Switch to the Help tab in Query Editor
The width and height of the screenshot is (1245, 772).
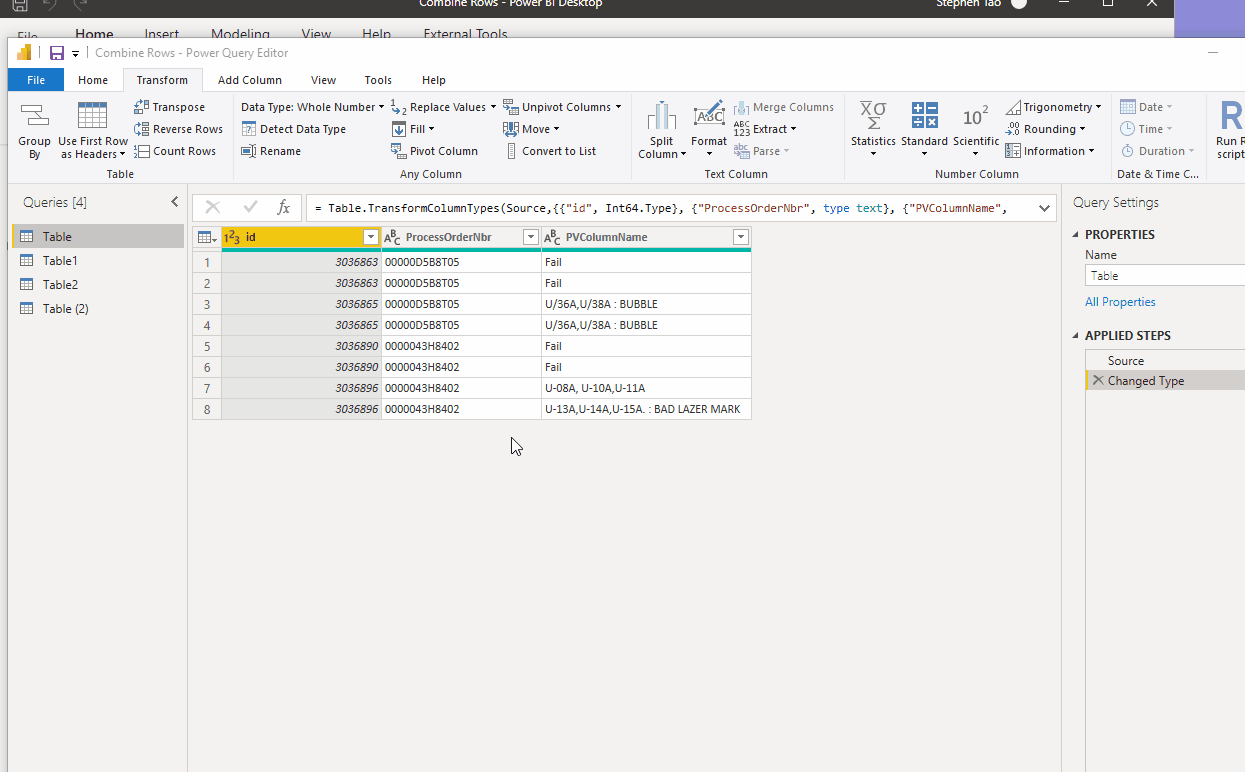point(434,80)
